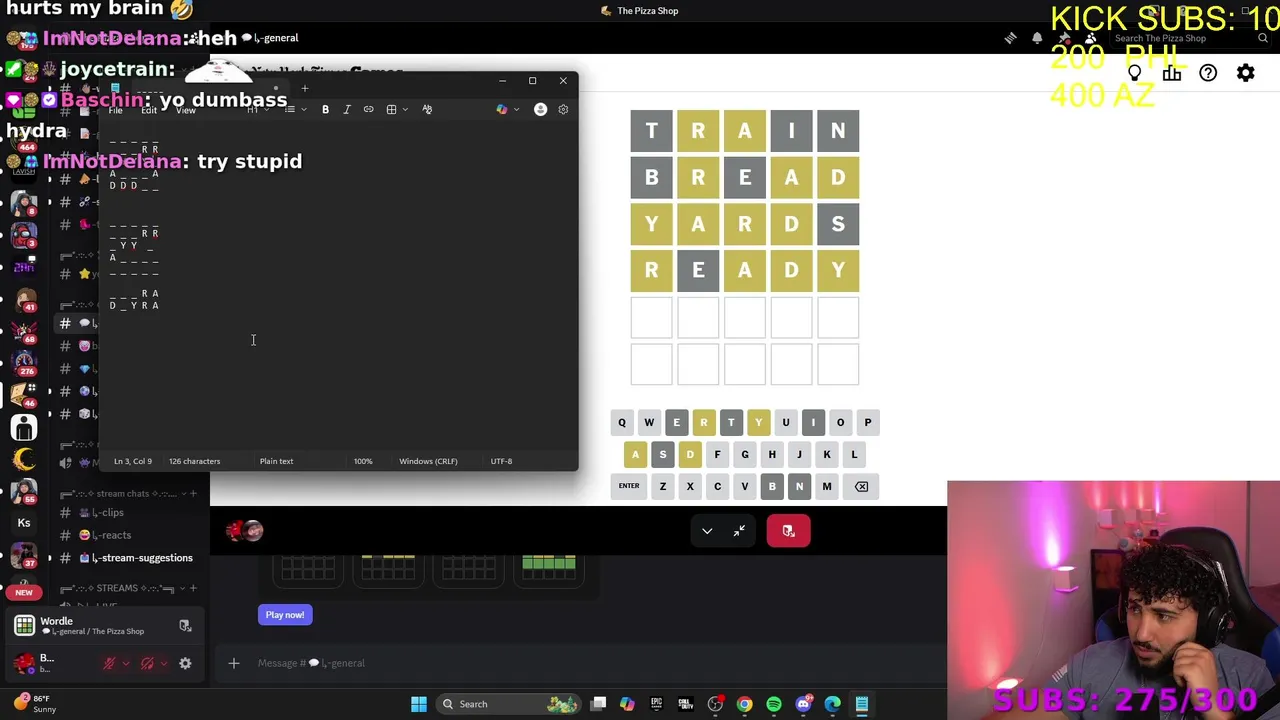Open Spotify from the taskbar
Viewport: 1280px width, 720px height.
[774, 704]
